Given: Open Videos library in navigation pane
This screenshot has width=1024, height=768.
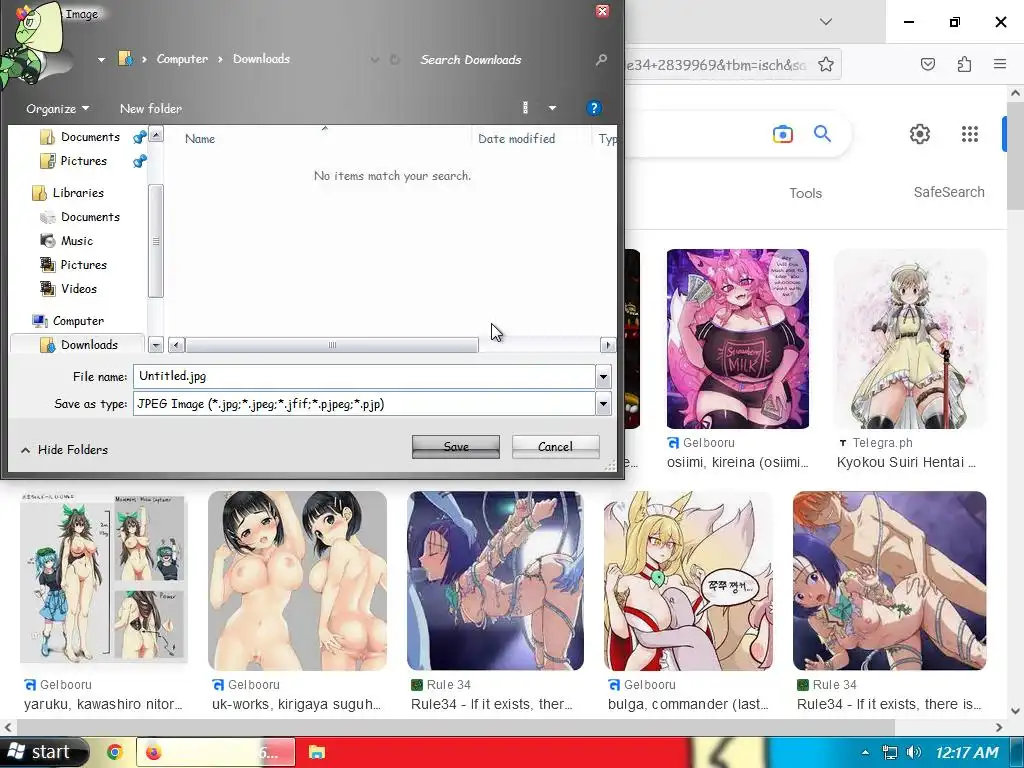Looking at the screenshot, I should coord(78,289).
